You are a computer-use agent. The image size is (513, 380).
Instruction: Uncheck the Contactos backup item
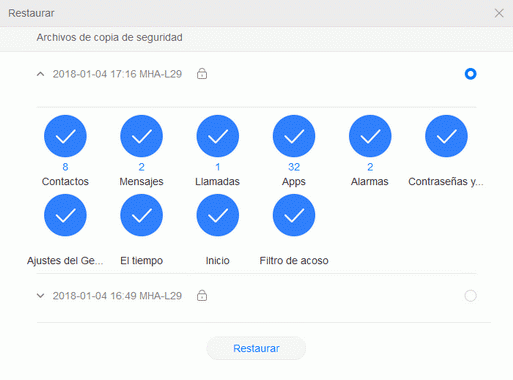65,136
